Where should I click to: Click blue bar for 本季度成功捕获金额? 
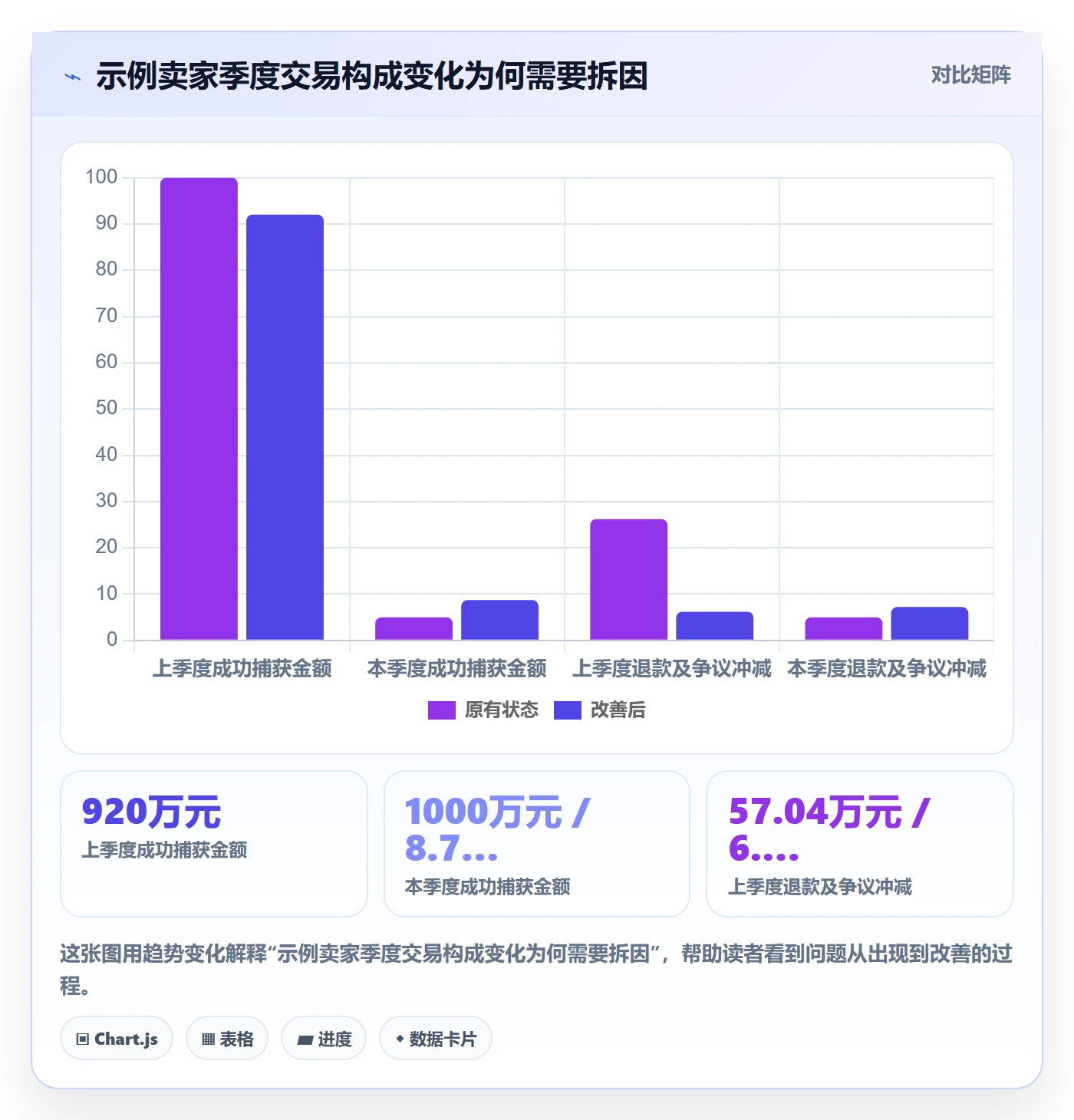(x=499, y=620)
